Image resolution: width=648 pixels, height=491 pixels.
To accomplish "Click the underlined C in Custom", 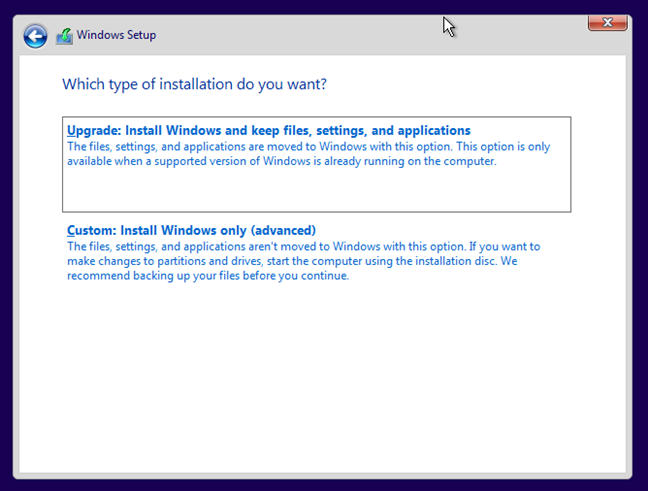I will [x=72, y=230].
